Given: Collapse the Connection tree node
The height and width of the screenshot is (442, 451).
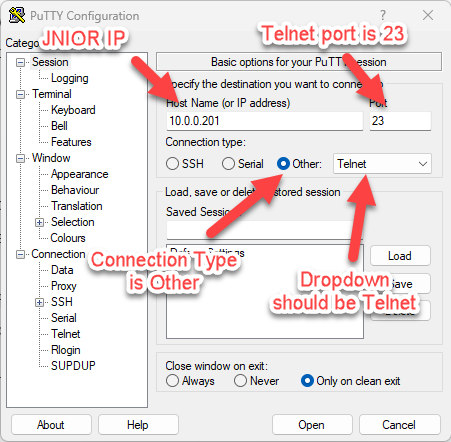Looking at the screenshot, I should pyautogui.click(x=20, y=254).
